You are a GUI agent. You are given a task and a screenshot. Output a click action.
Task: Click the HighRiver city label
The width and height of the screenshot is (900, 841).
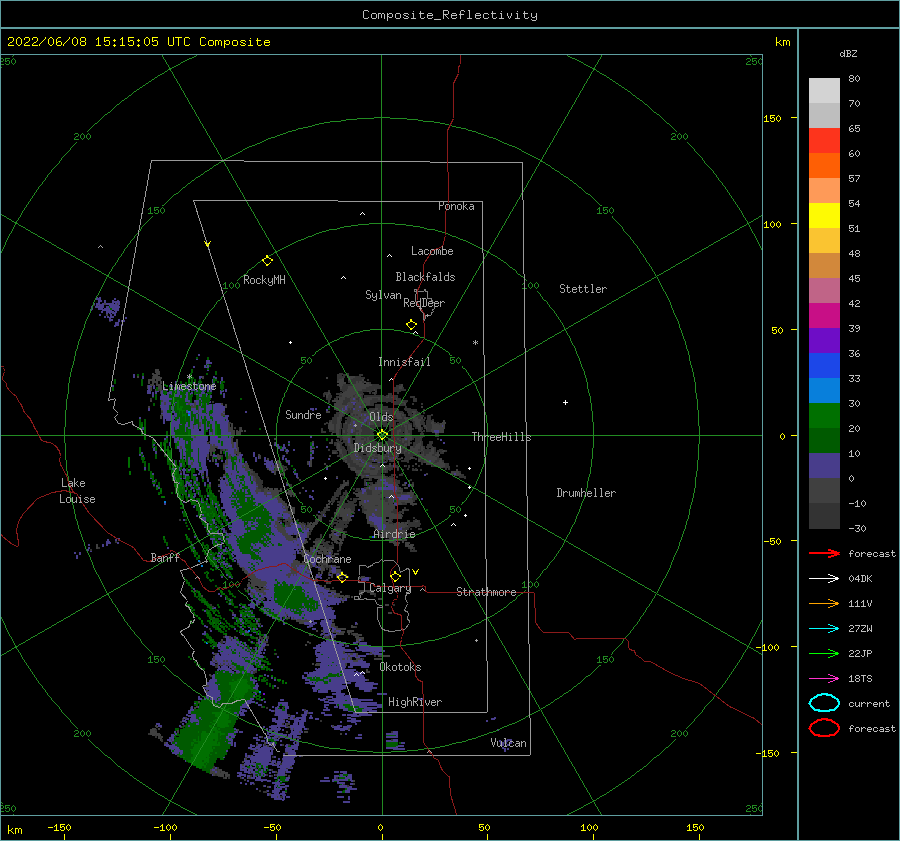click(x=415, y=702)
